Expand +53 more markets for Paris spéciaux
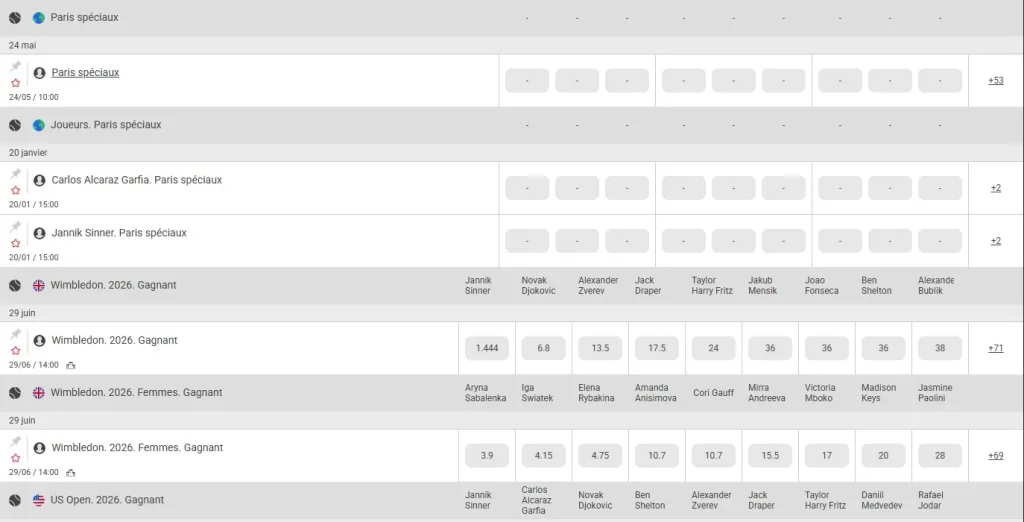 coord(995,80)
